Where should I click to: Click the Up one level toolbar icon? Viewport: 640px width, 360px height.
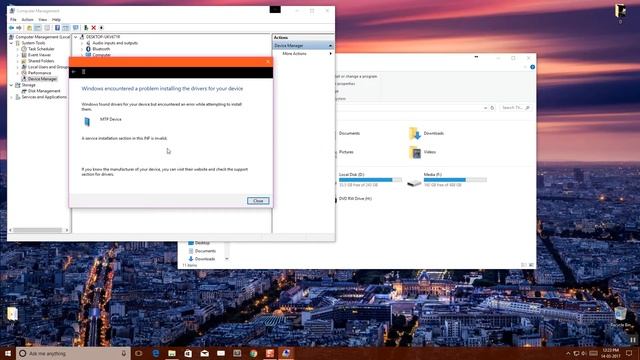(29, 28)
